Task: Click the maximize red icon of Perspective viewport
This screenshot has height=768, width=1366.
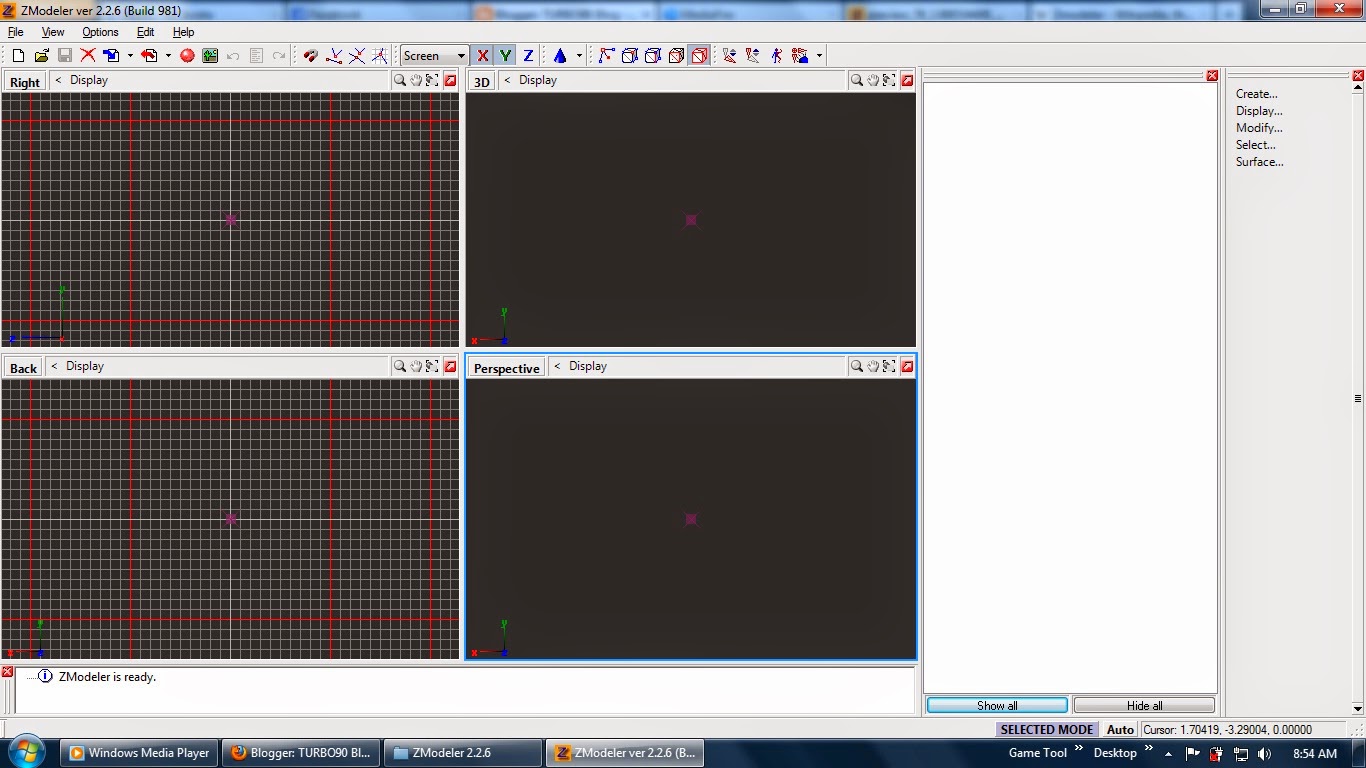Action: point(907,366)
